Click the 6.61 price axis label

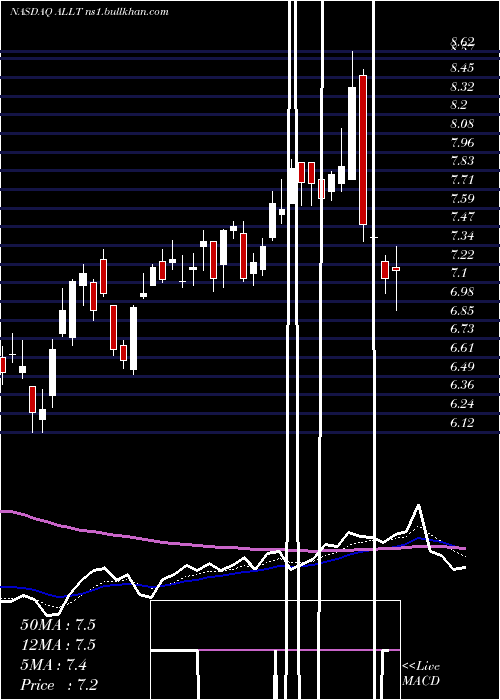(462, 348)
